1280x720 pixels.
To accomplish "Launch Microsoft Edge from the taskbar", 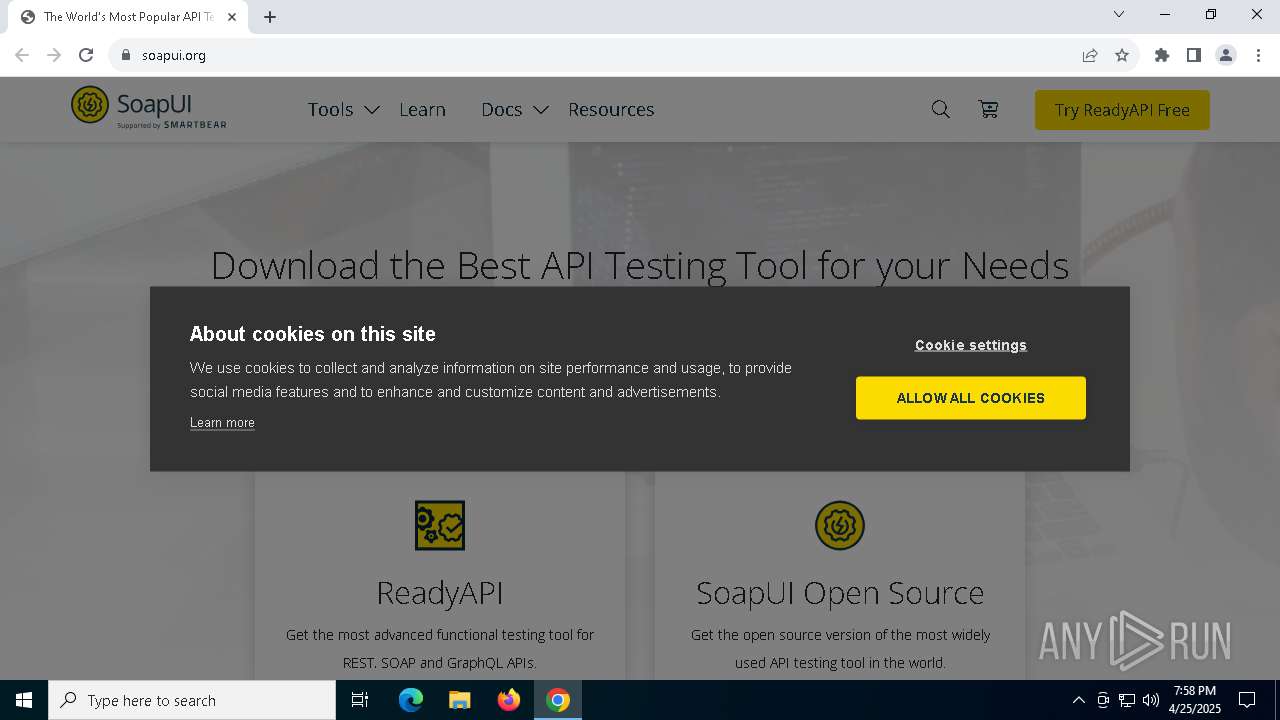I will [411, 700].
